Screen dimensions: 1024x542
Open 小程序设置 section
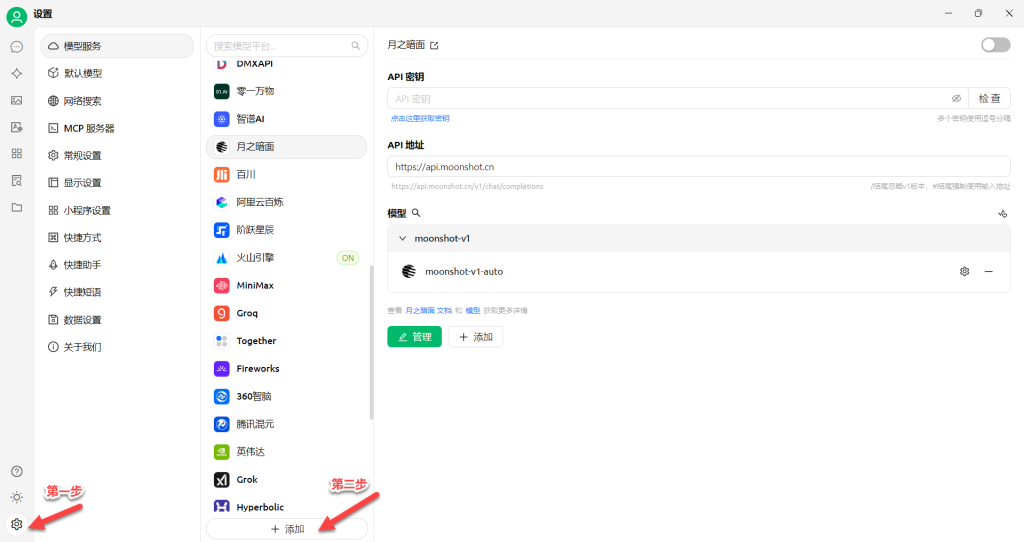[x=117, y=210]
